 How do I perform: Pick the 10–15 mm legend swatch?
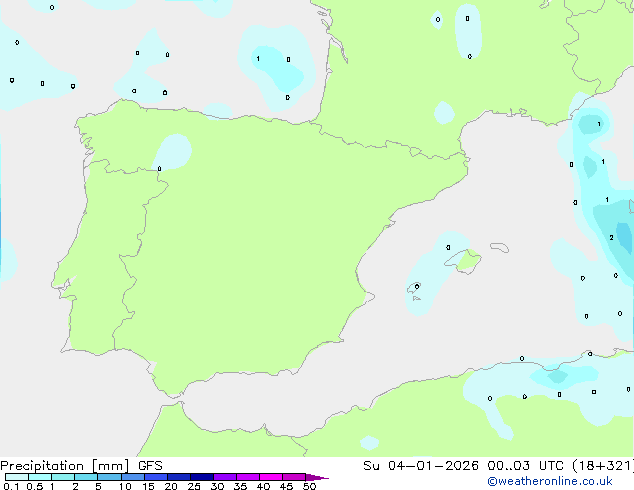[x=132, y=477]
